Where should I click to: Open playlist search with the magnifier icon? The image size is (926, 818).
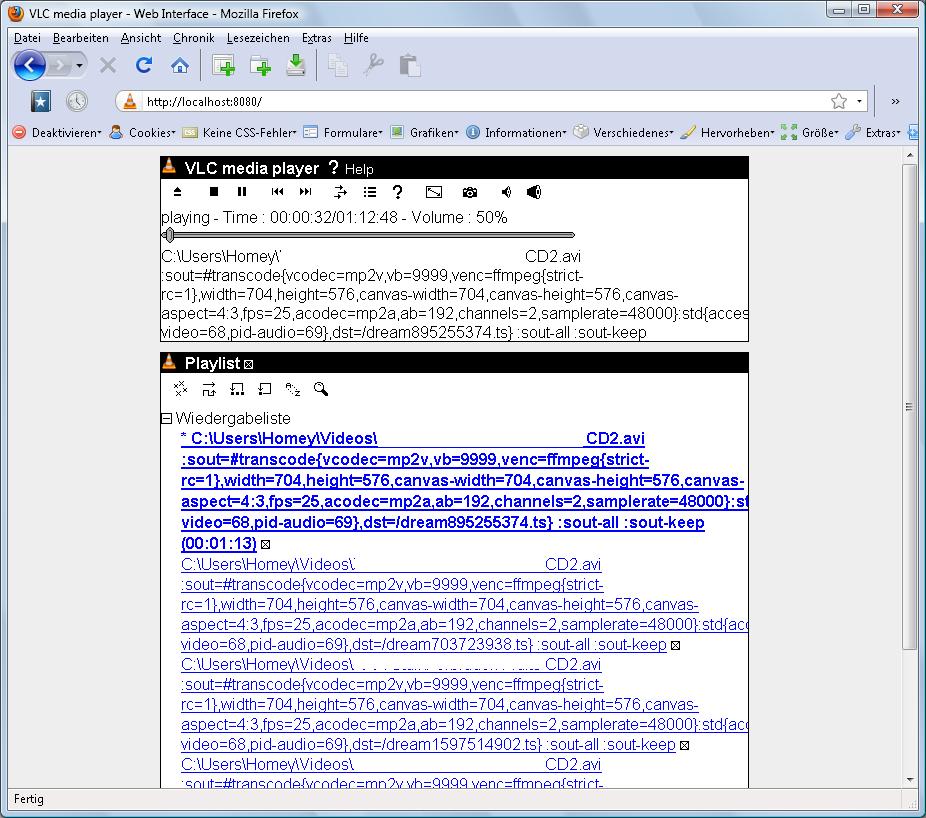tap(321, 389)
